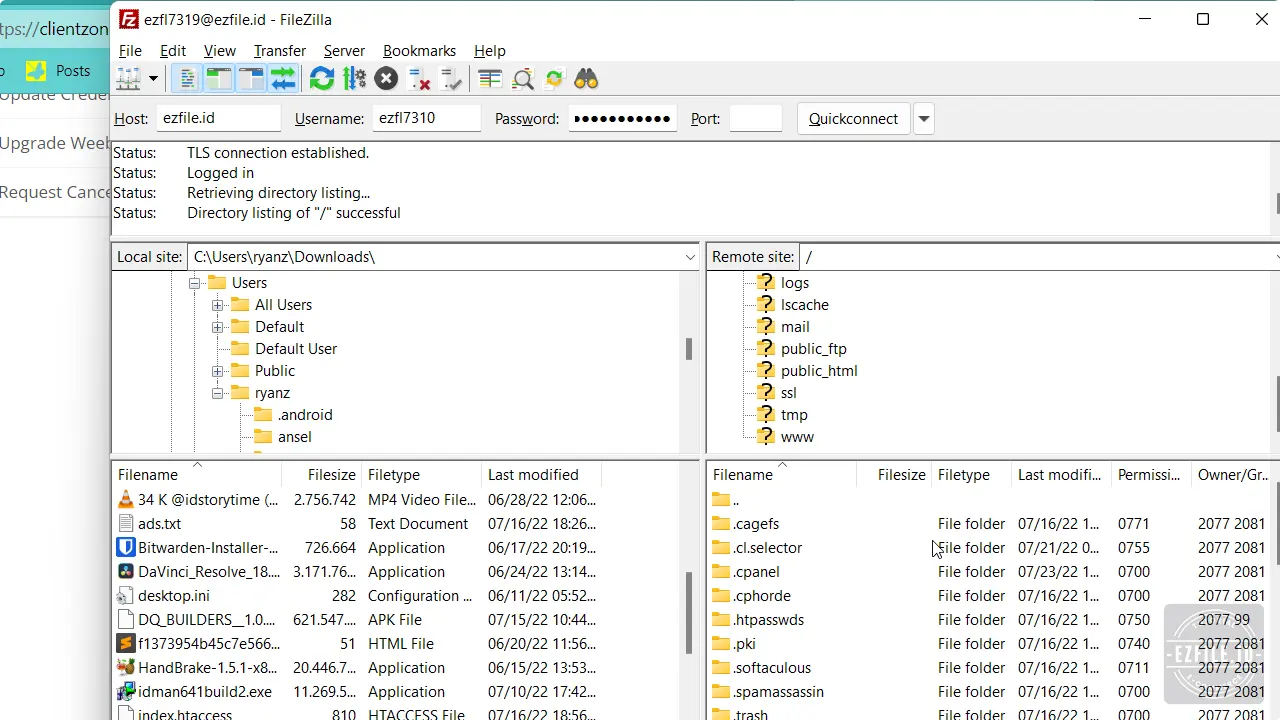Search for files with the binoculars icon
Image resolution: width=1280 pixels, height=720 pixels.
tap(586, 79)
